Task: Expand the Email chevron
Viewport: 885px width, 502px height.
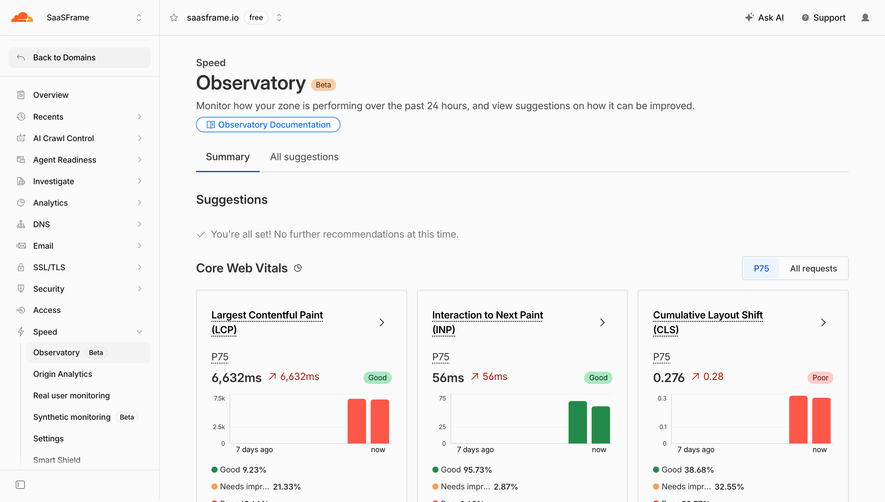Action: coord(139,246)
